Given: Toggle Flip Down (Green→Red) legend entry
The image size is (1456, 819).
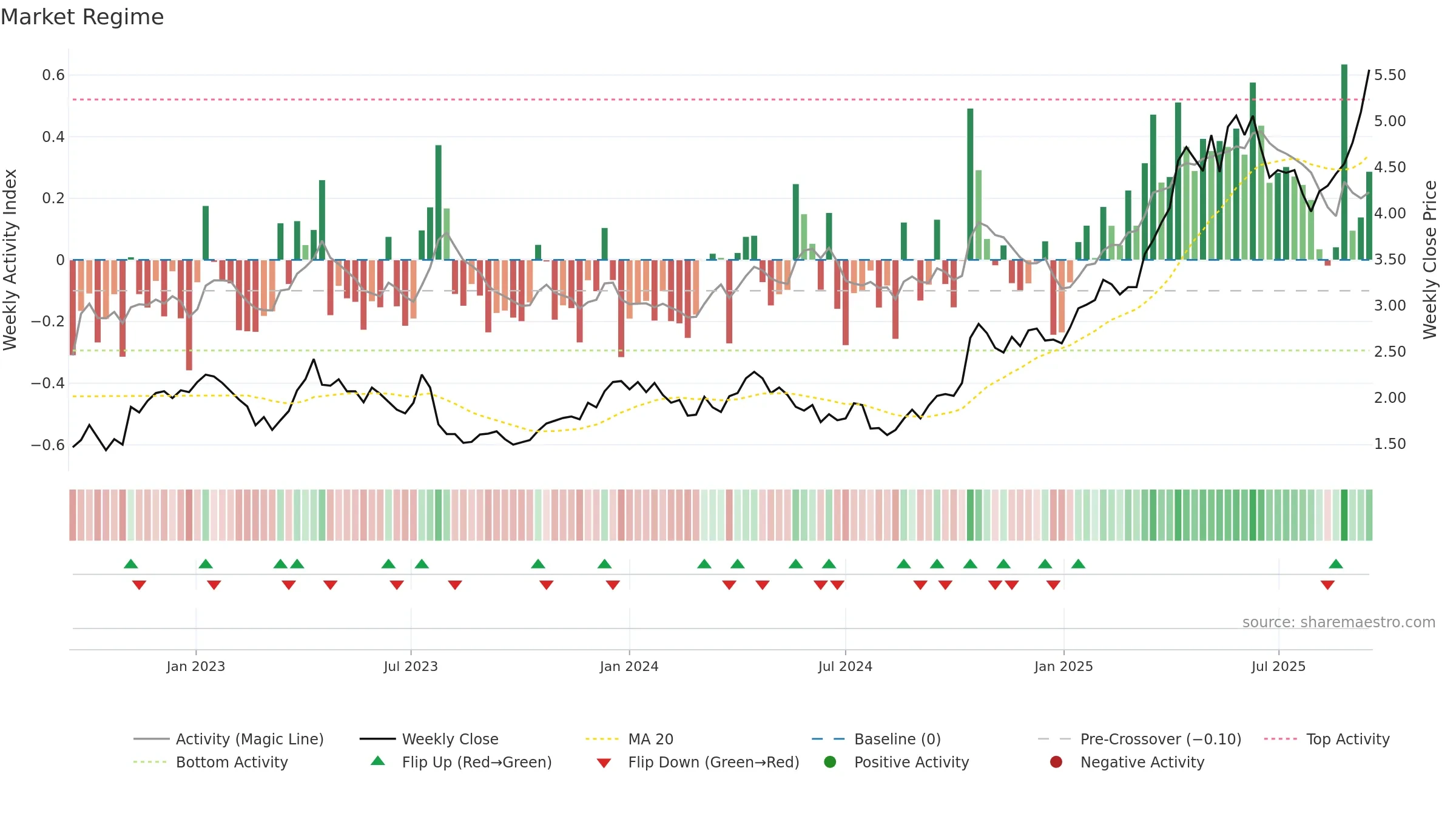Looking at the screenshot, I should click(698, 762).
